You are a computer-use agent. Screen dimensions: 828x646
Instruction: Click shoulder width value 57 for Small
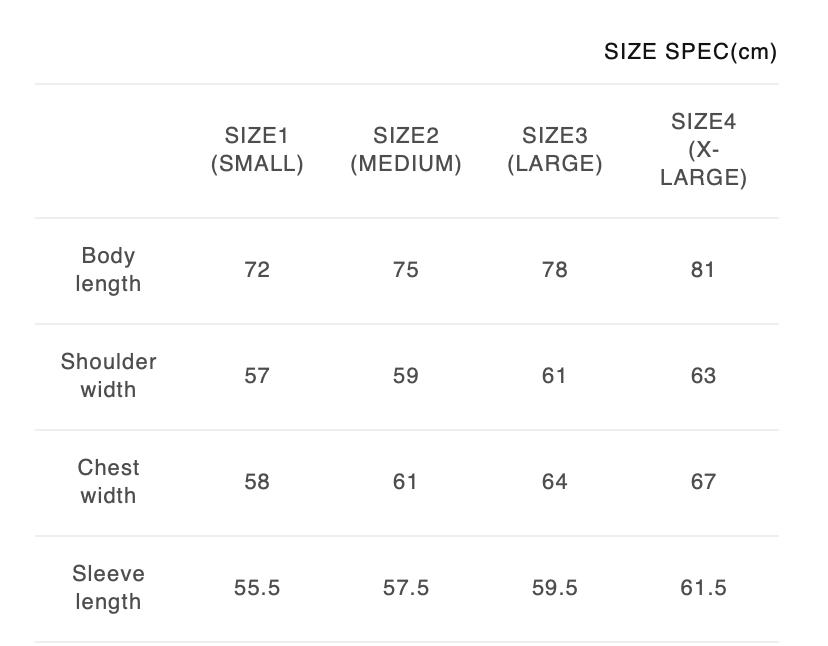[257, 376]
